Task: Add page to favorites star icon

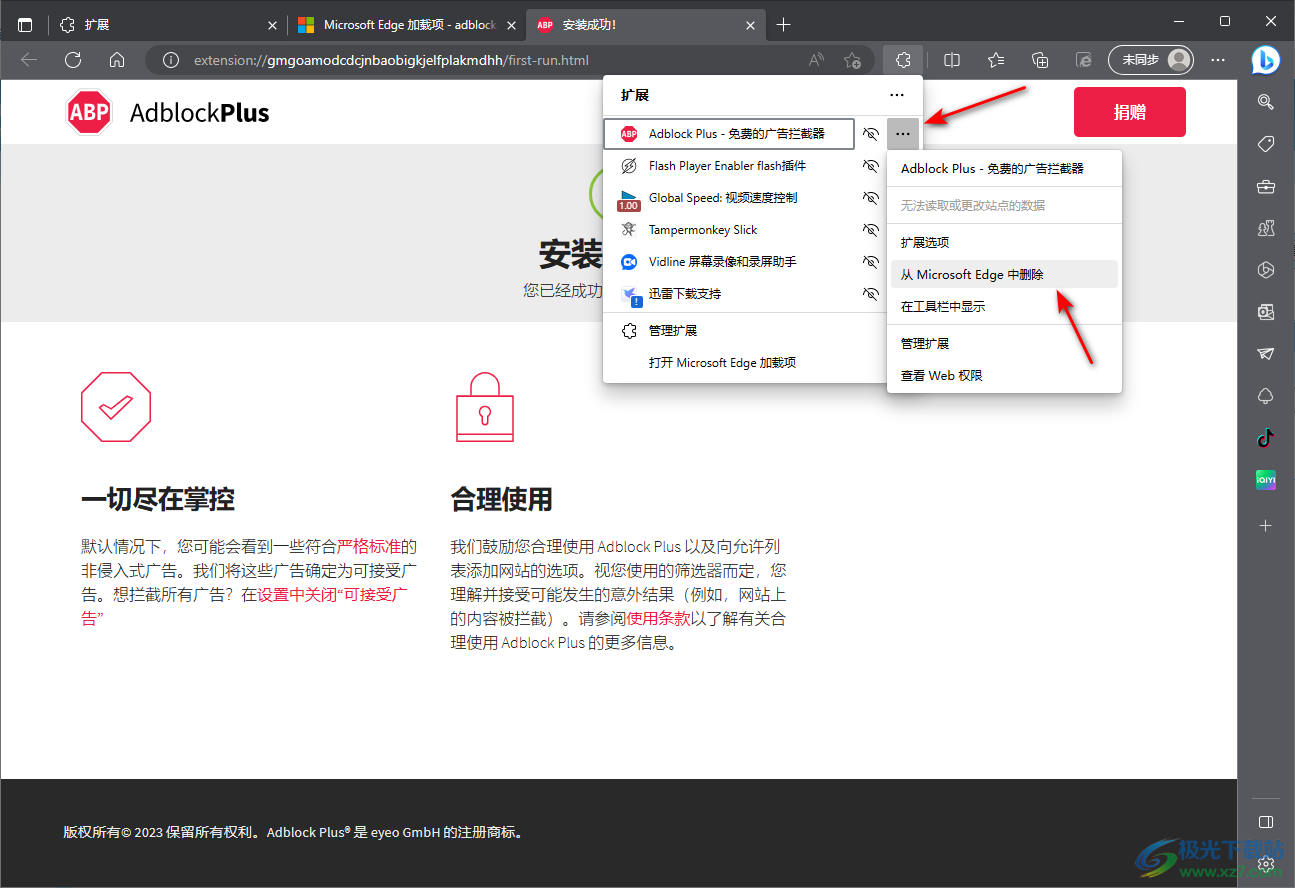Action: point(852,60)
